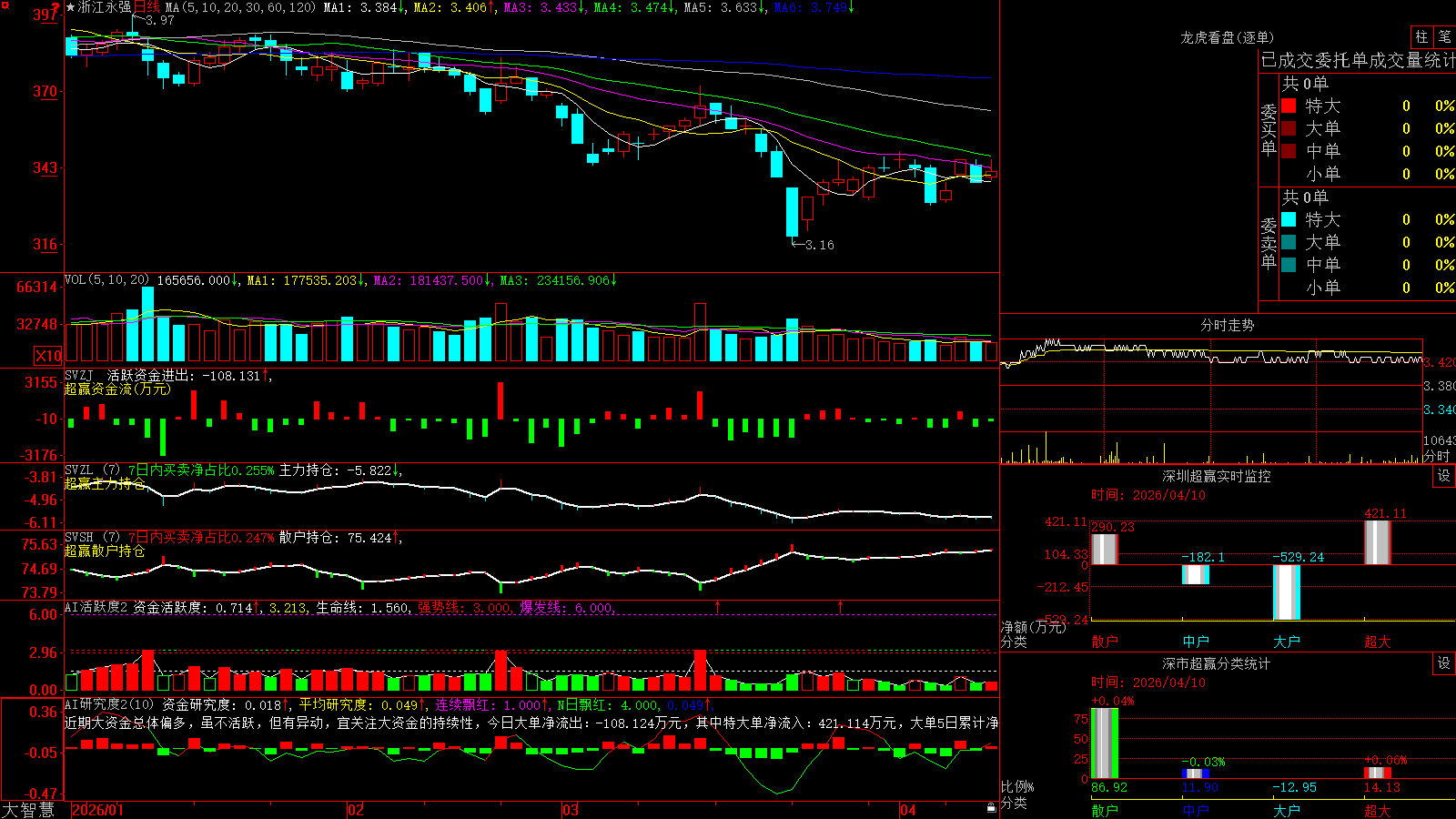1456x819 pixels.
Task: Click the 生命线: 1.560 readout
Action: point(363,607)
